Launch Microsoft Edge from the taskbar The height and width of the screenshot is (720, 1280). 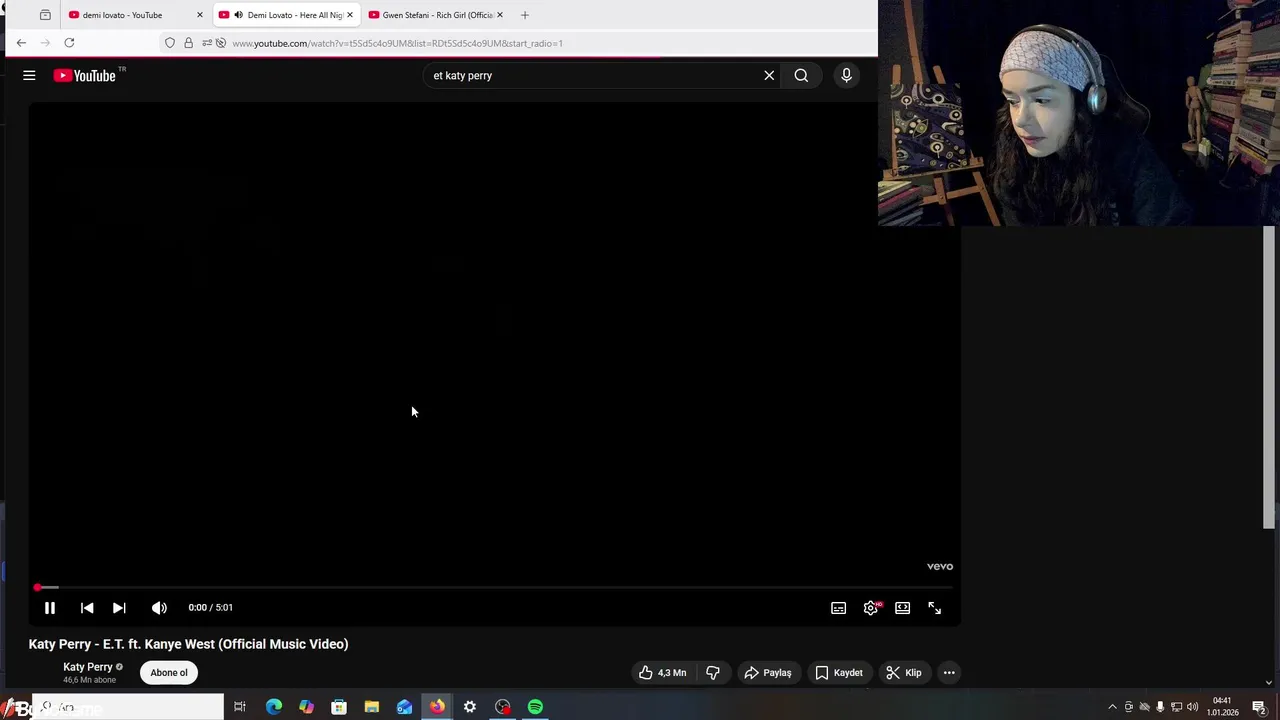click(274, 707)
